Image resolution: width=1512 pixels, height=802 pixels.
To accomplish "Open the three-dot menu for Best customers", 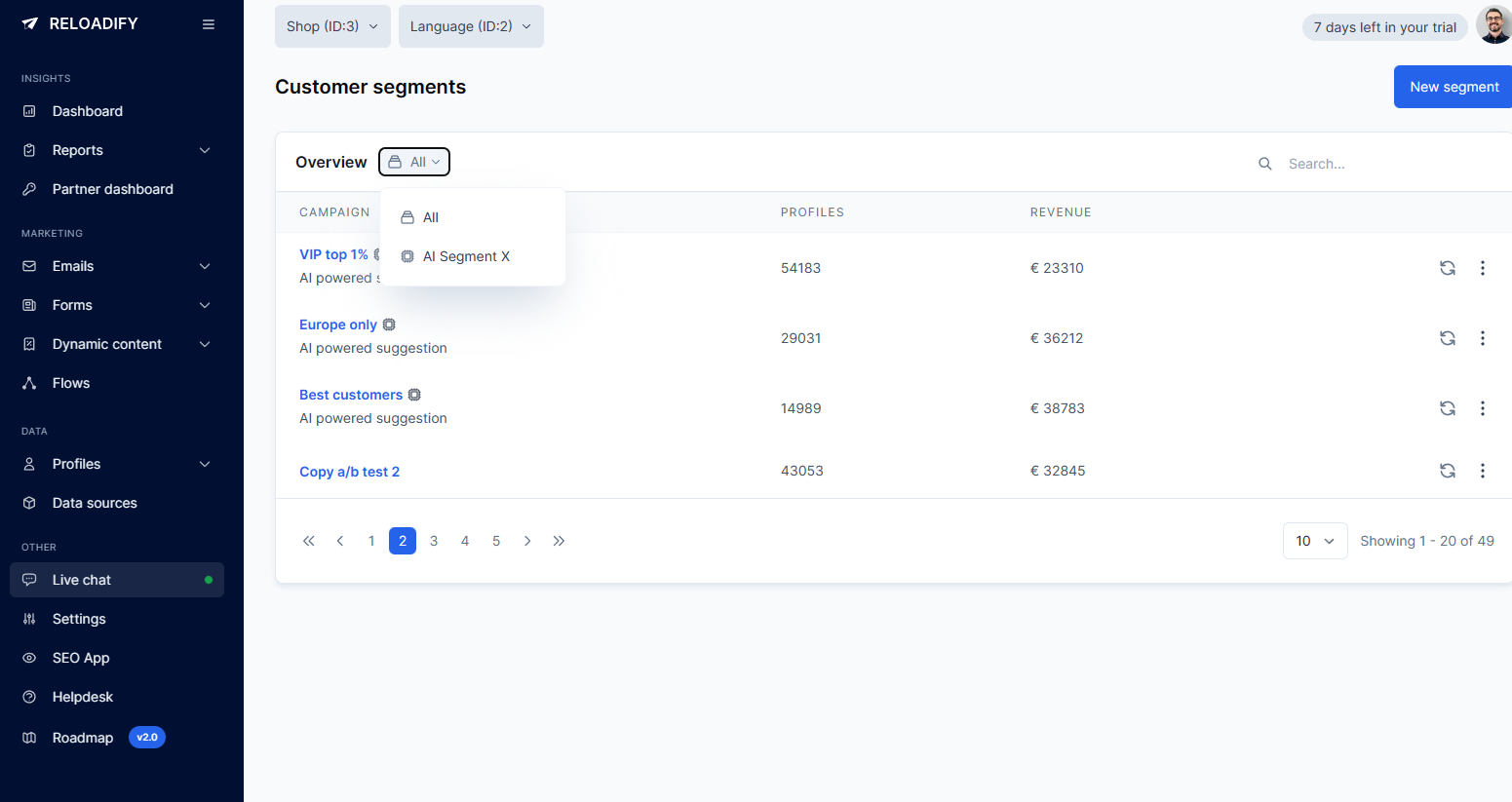I will [1482, 408].
